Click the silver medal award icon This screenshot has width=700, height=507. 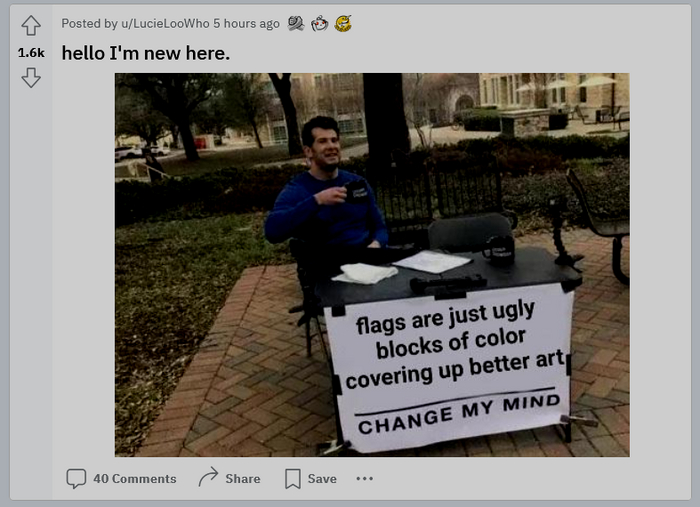(296, 23)
